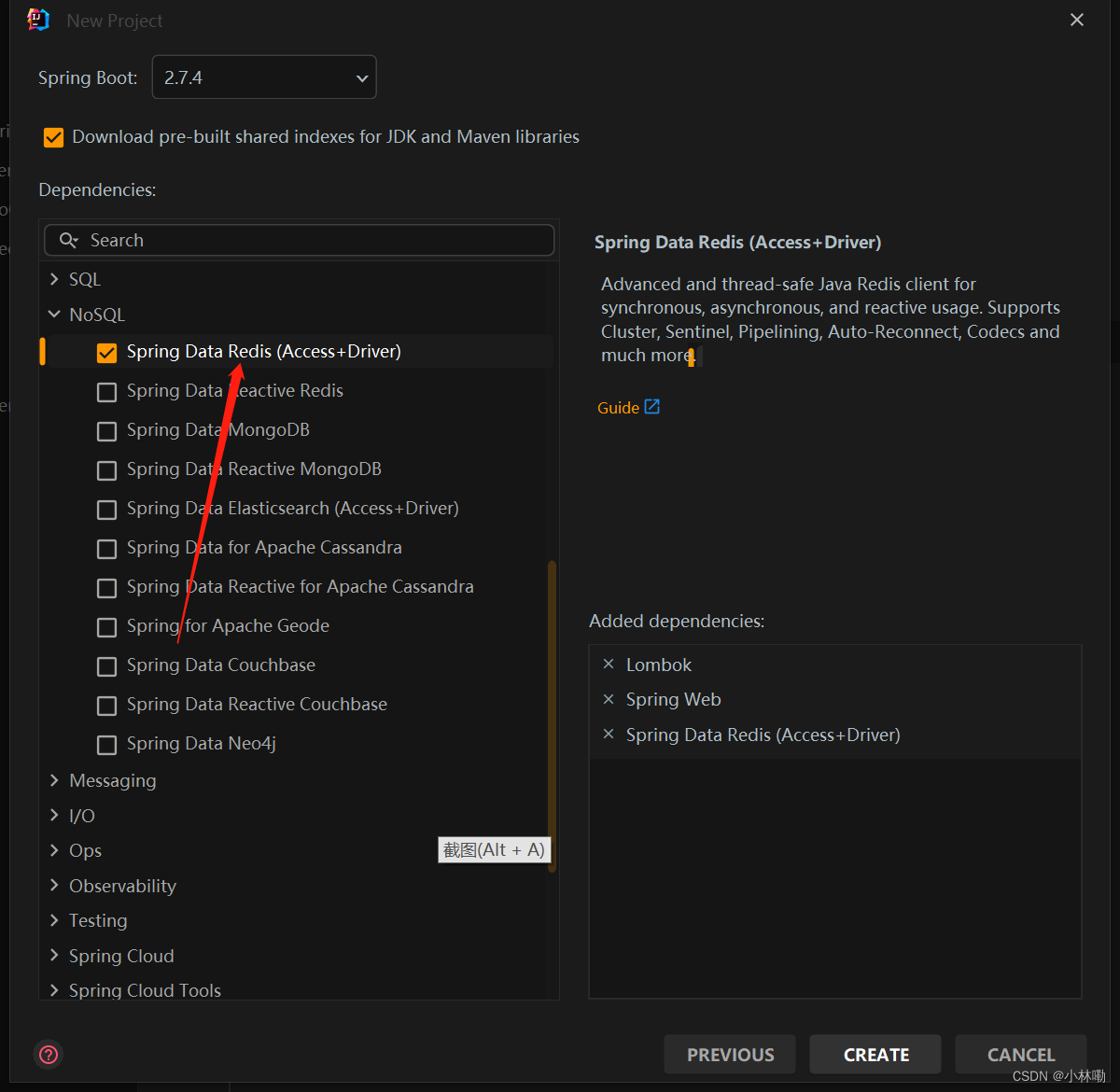The width and height of the screenshot is (1120, 1092).
Task: Expand the Spring Cloud Tools category
Action: [x=54, y=990]
